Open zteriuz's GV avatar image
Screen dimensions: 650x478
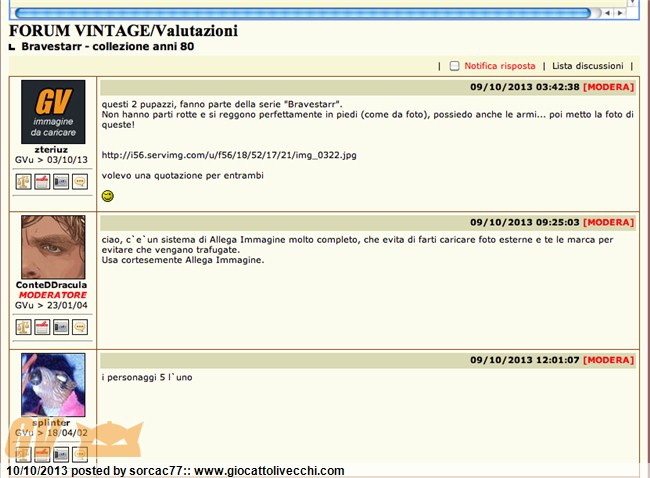[x=53, y=112]
